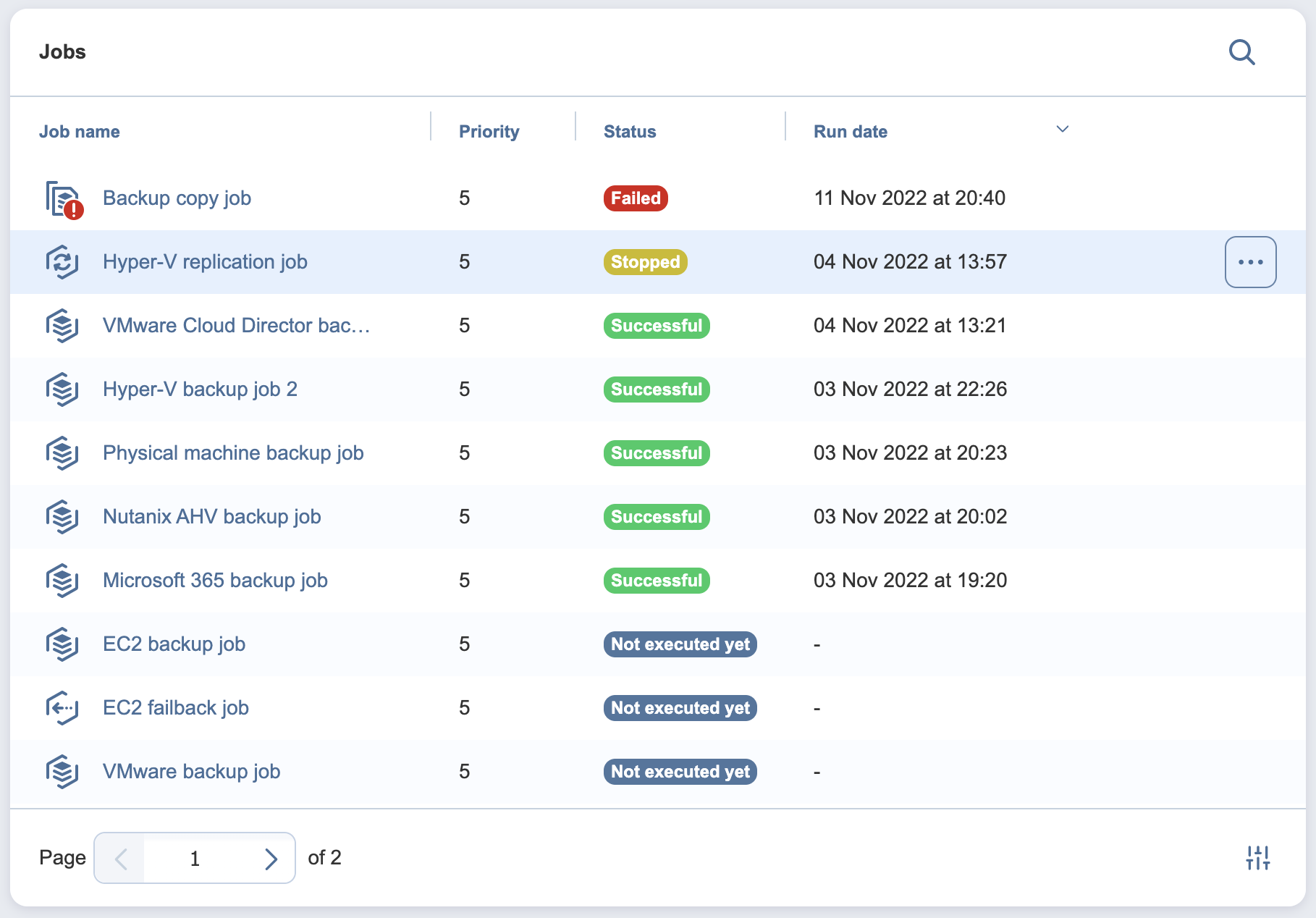Click the Nutanix AHV backup job icon
The image size is (1316, 918).
point(62,517)
